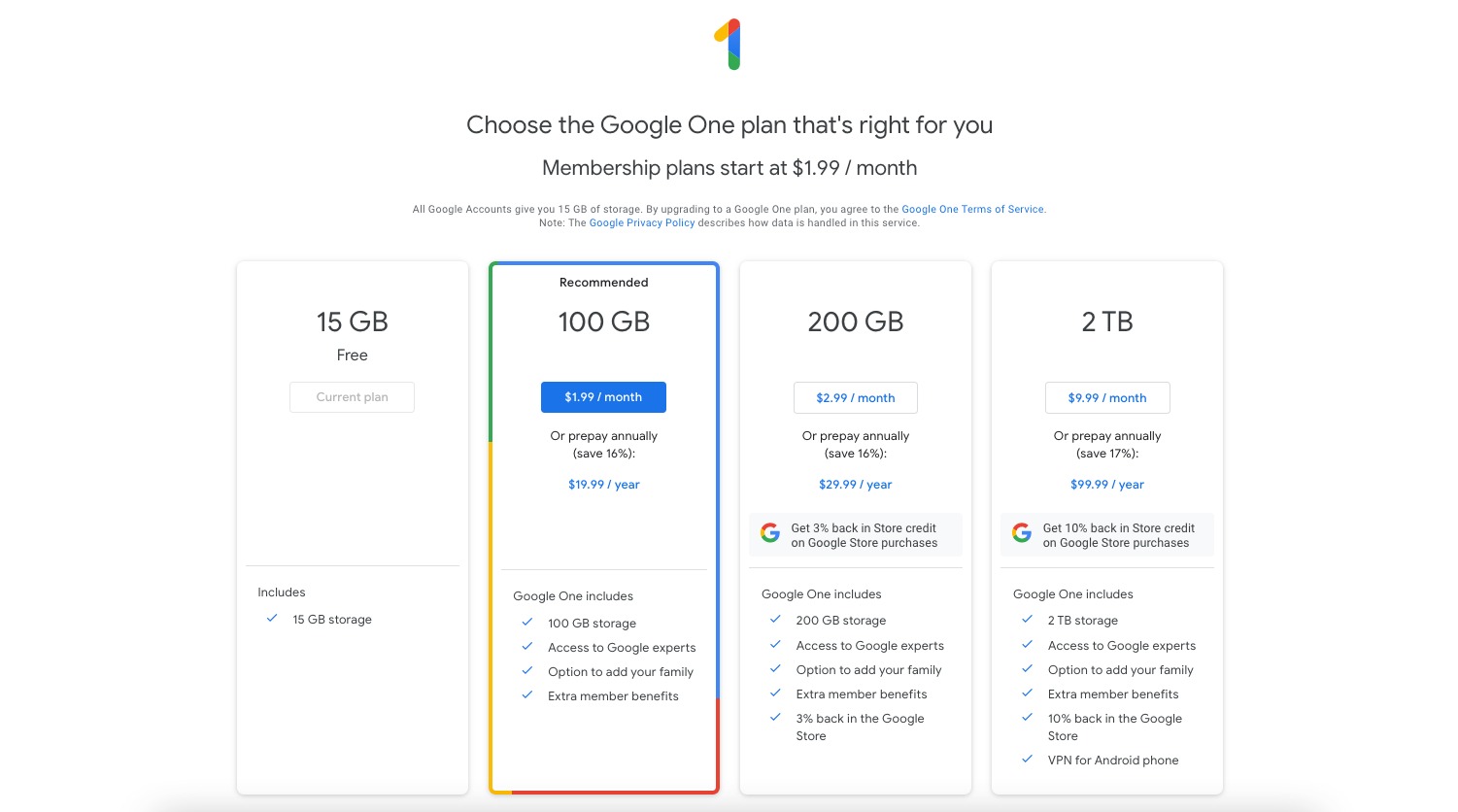This screenshot has height=812, width=1458.
Task: Click checkmark next to Extra member benefits in 100 GB plan
Action: (x=527, y=694)
